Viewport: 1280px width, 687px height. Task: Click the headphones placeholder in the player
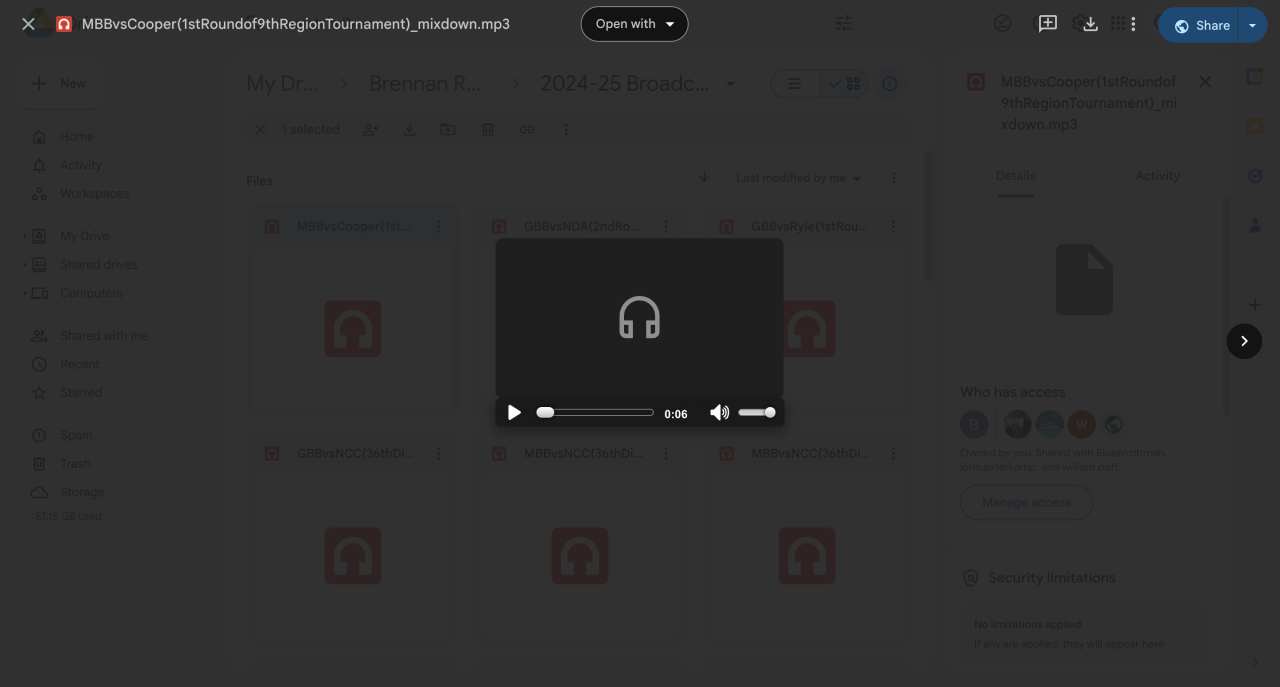639,318
